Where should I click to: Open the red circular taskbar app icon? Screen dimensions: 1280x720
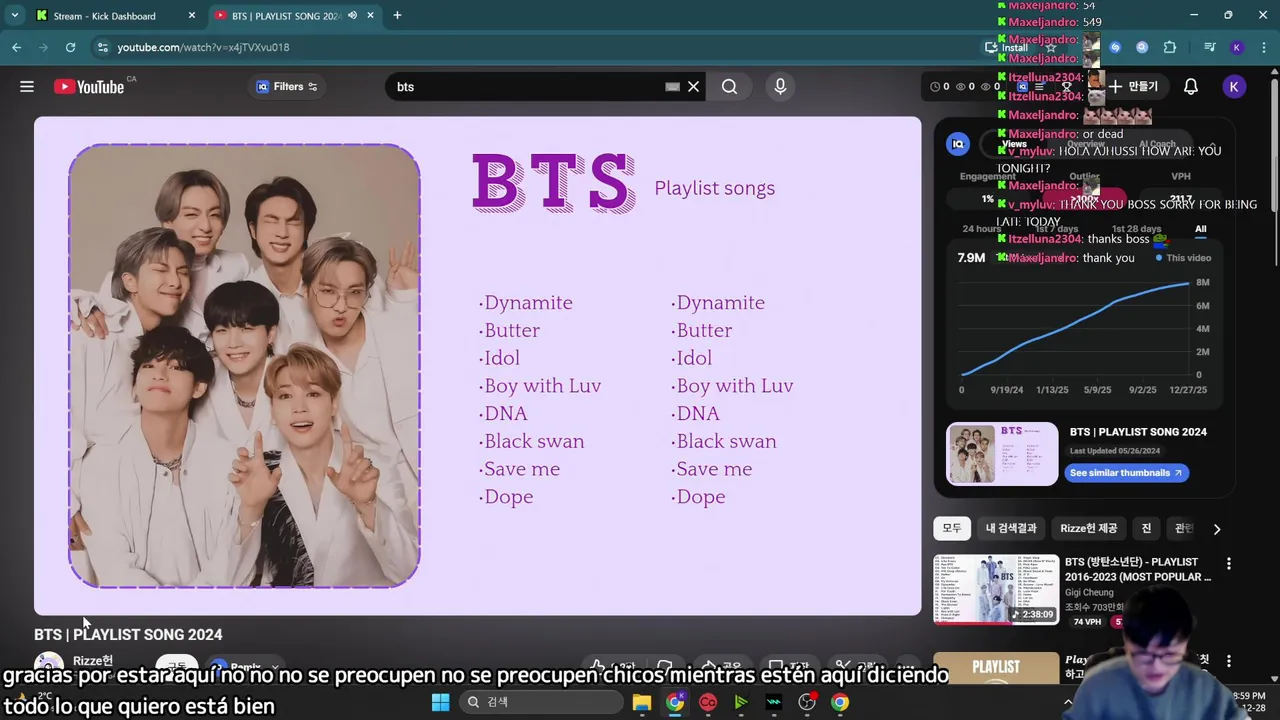708,702
